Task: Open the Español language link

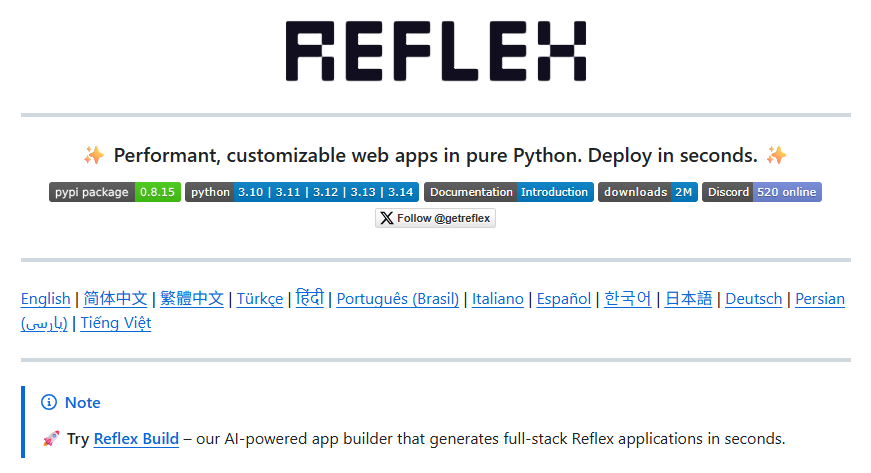Action: pyautogui.click(x=564, y=299)
